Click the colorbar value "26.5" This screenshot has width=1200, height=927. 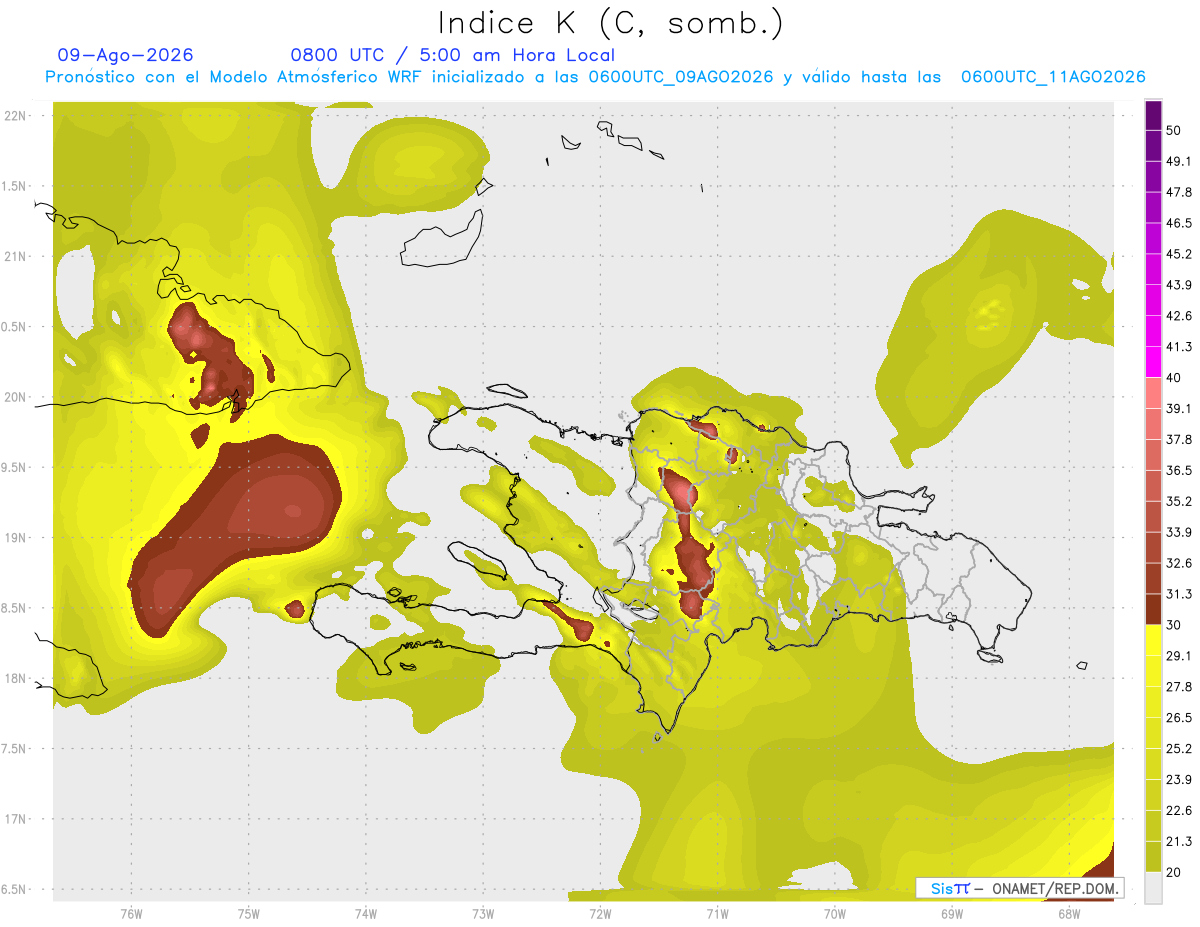coord(1179,718)
